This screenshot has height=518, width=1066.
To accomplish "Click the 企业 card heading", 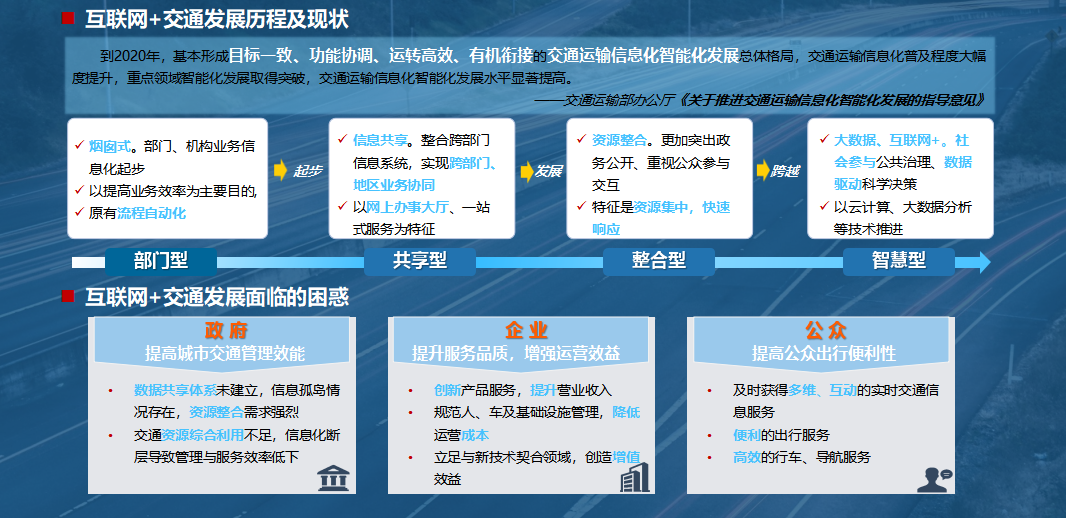I will coord(526,331).
